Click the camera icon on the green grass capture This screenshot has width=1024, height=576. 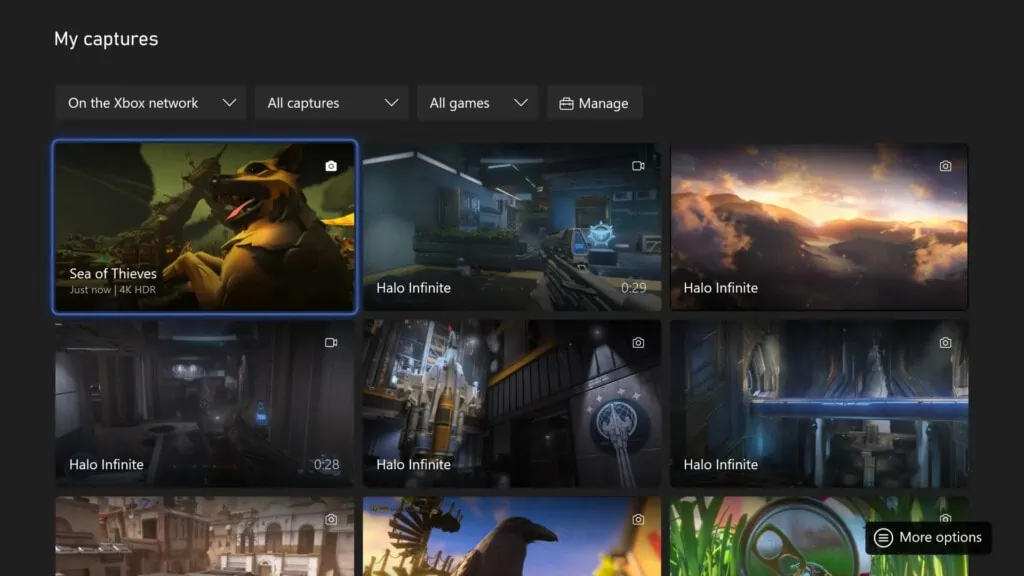(x=946, y=518)
